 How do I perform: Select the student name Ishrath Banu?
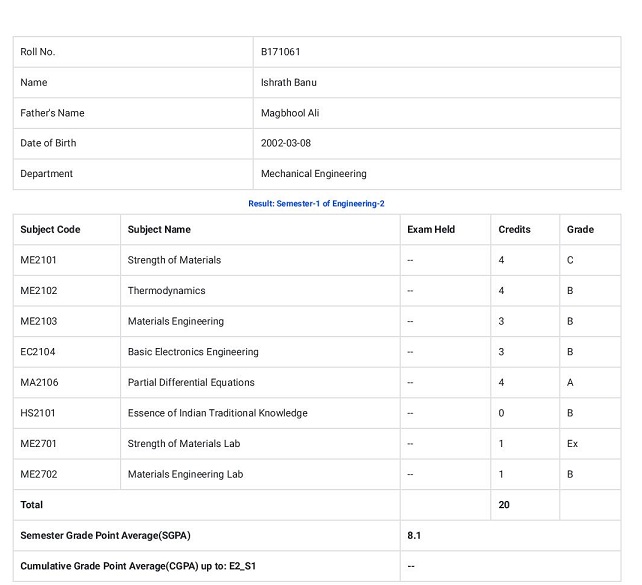point(289,83)
